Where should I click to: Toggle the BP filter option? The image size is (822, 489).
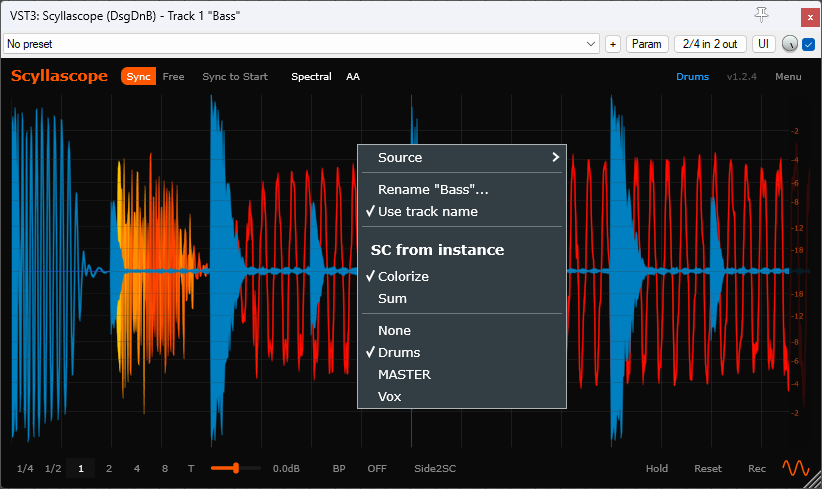point(339,469)
